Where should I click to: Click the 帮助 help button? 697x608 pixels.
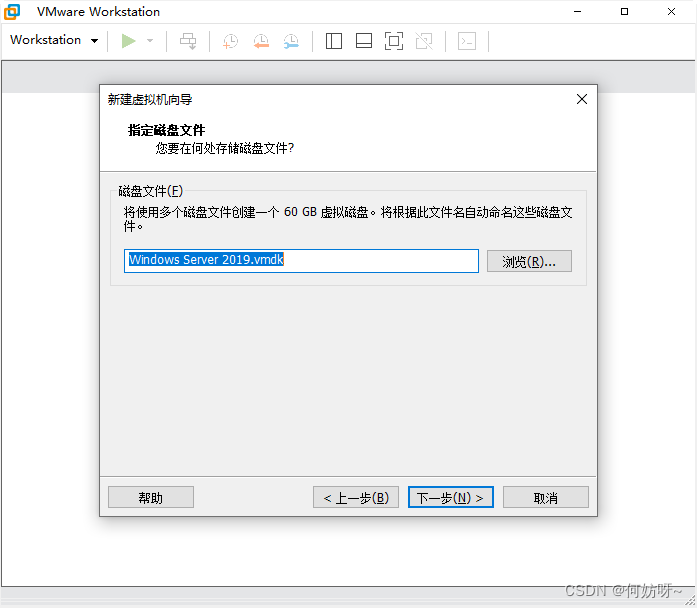[151, 497]
